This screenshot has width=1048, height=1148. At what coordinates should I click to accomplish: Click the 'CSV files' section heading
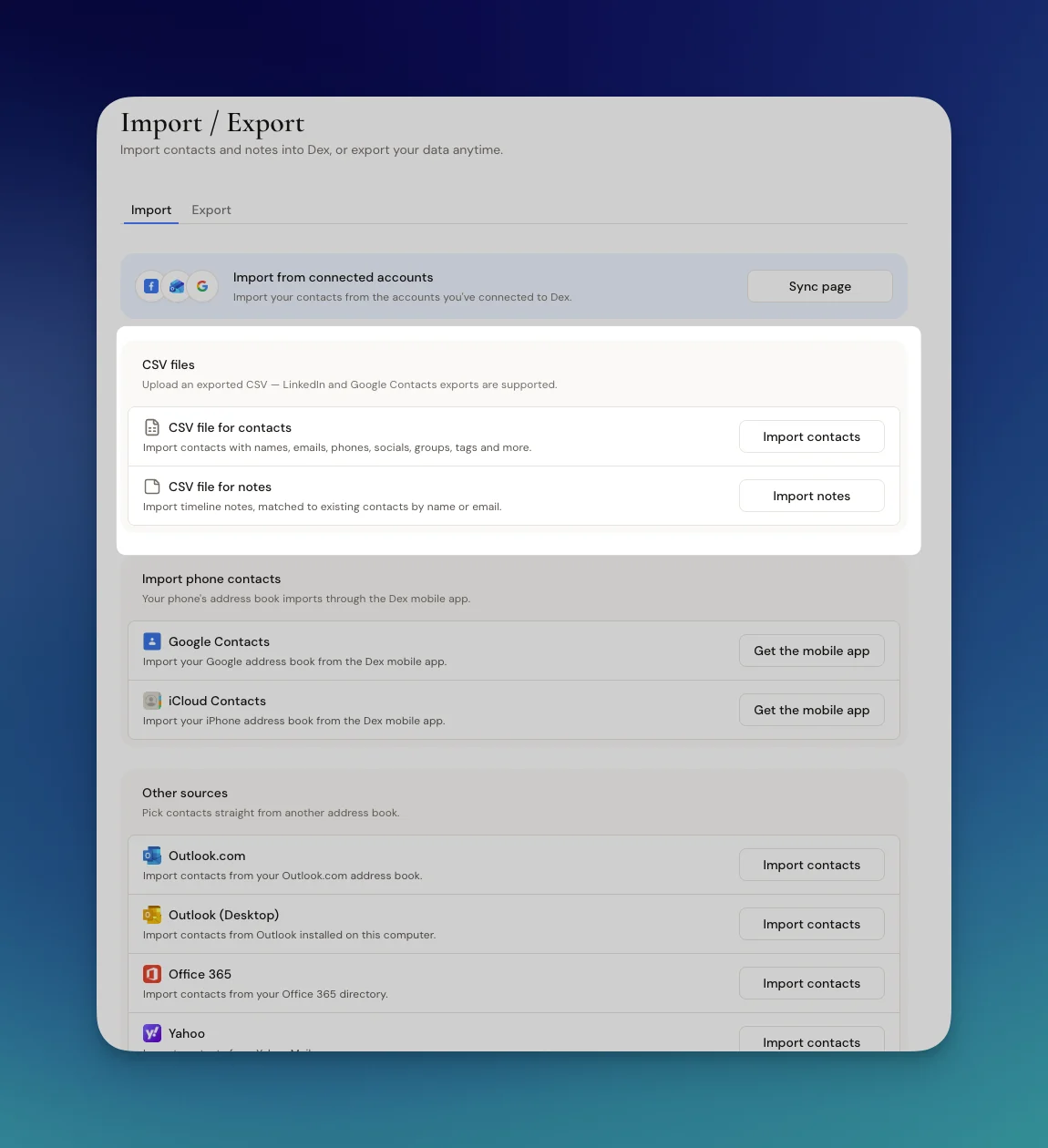coord(169,364)
